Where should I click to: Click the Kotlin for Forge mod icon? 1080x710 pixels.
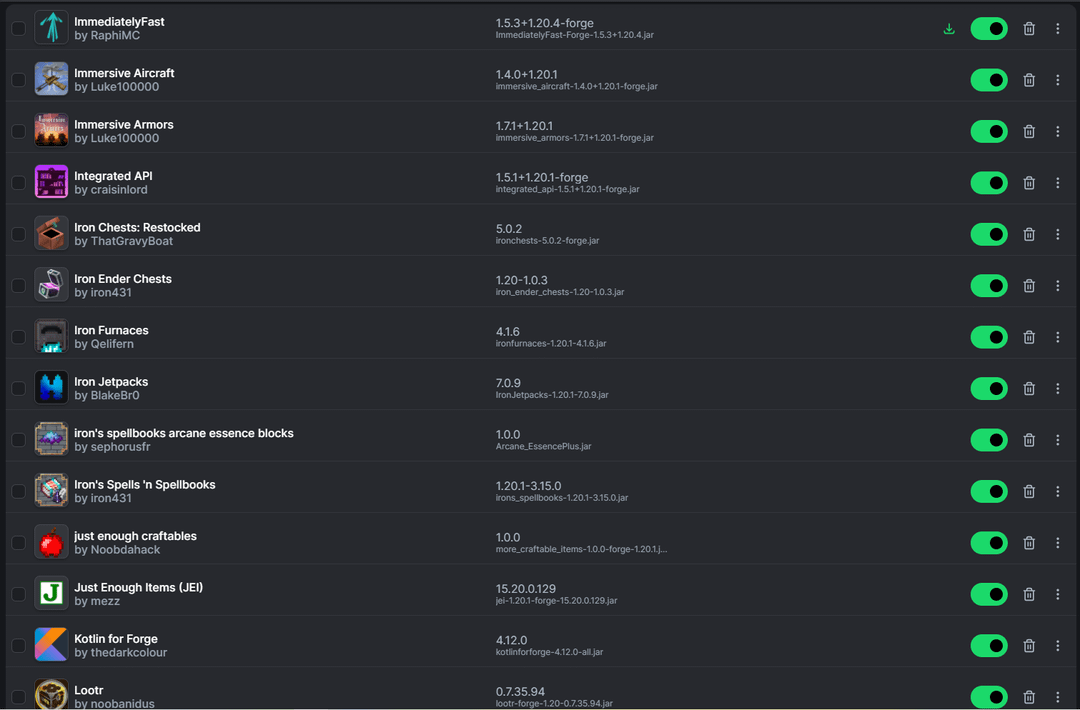pos(51,645)
